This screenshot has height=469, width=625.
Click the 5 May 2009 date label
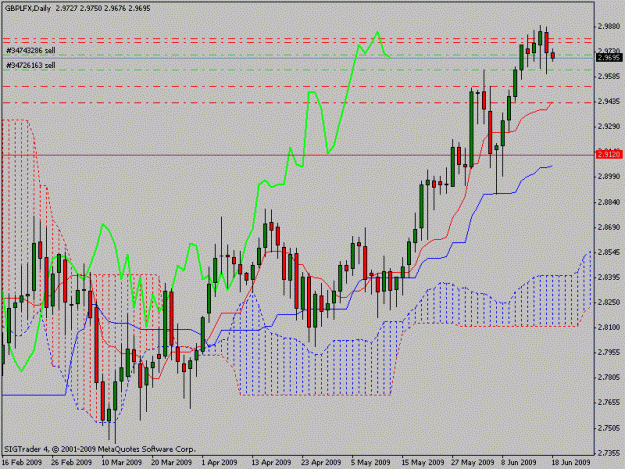tap(371, 462)
